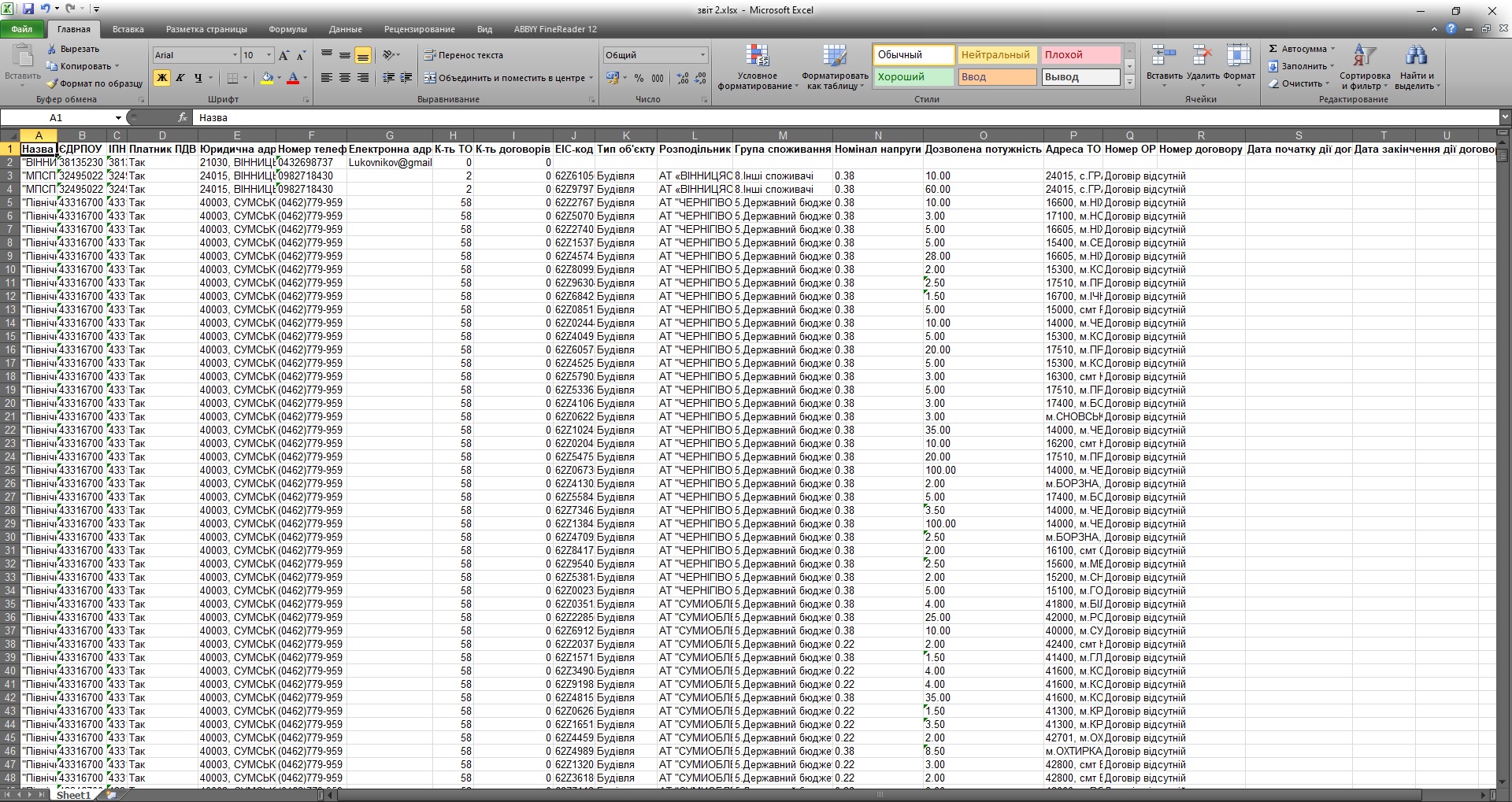Image resolution: width=1512 pixels, height=802 pixels.
Task: Toggle bold formatting button
Action: click(162, 78)
